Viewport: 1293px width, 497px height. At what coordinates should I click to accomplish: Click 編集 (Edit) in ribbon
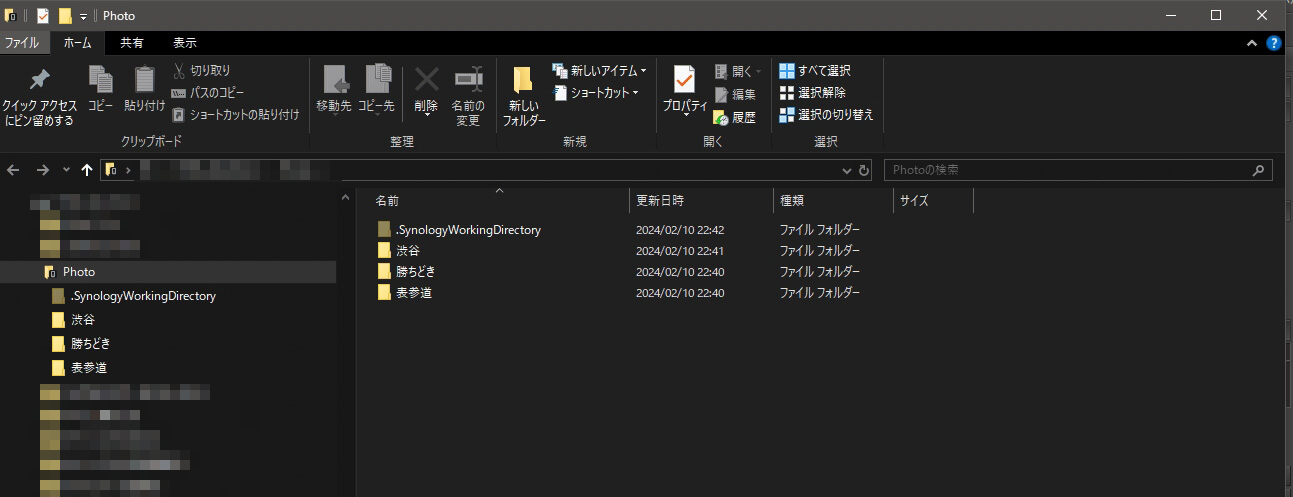pyautogui.click(x=735, y=94)
